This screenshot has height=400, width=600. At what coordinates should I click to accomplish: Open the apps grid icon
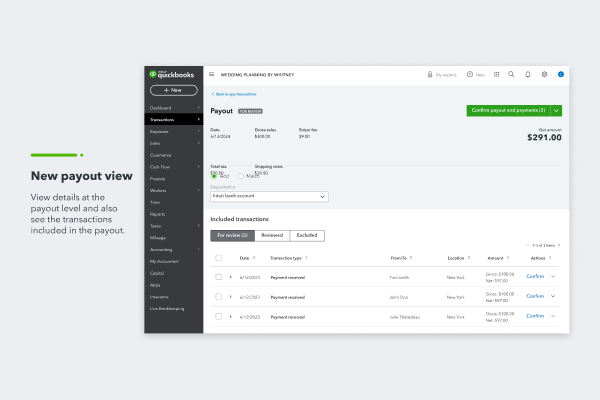[496, 75]
